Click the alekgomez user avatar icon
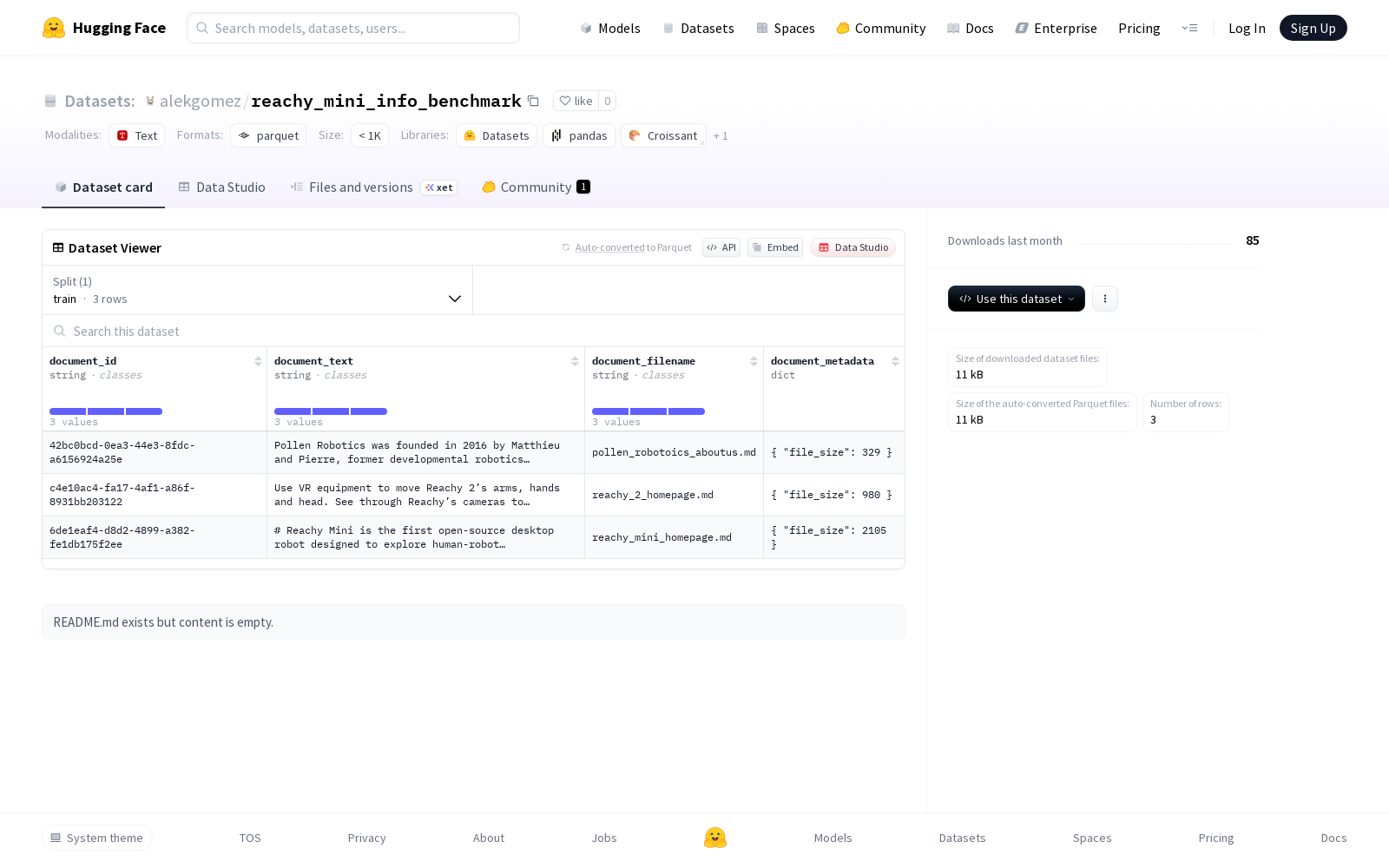Screen dimensions: 1389x868 (x=150, y=101)
